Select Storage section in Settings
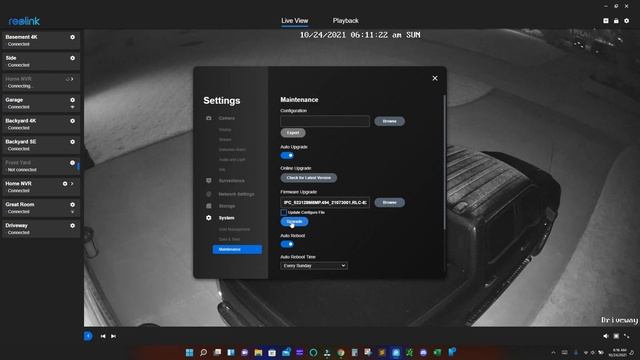 [227, 206]
